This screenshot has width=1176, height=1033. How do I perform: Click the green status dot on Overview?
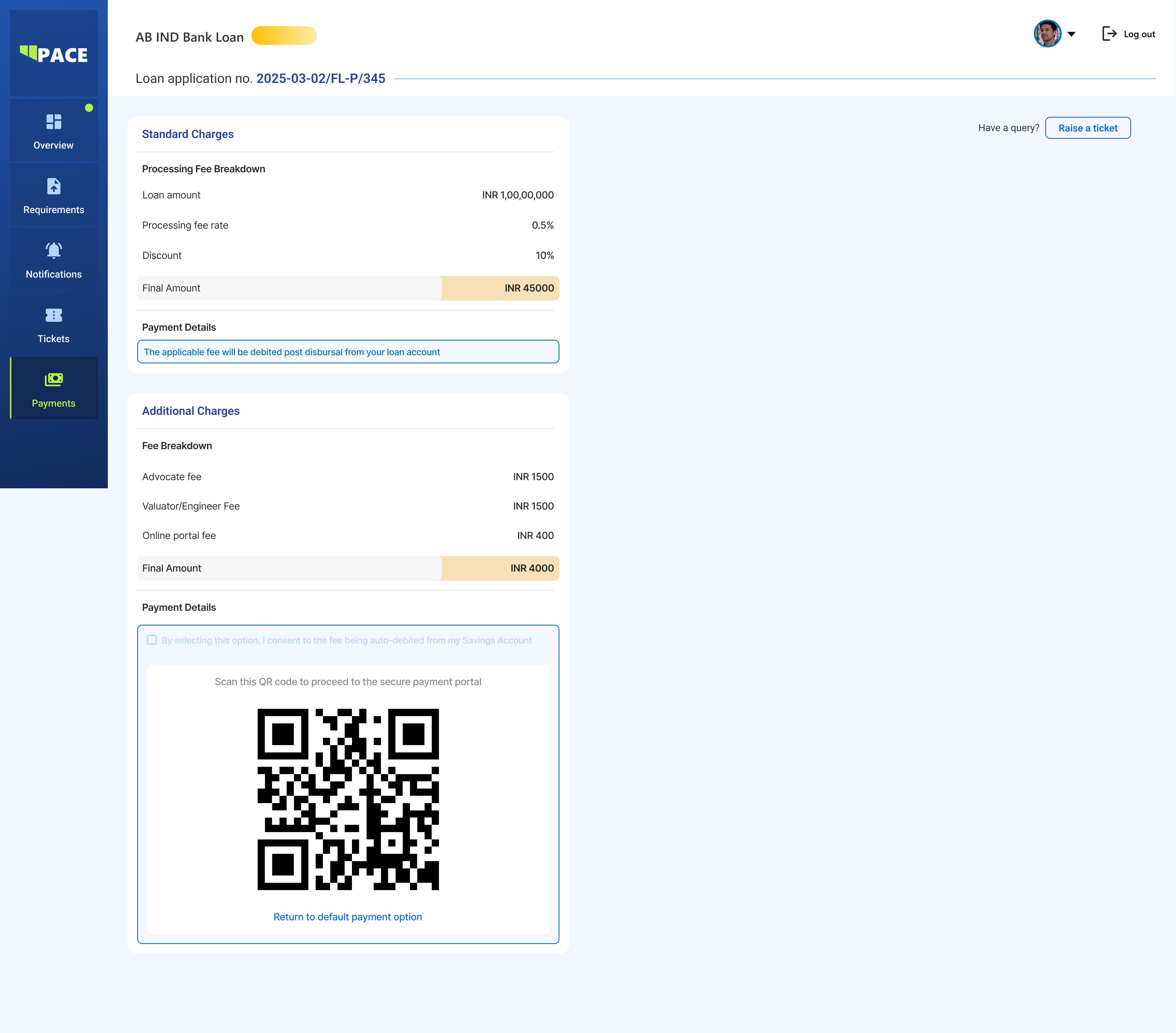89,107
